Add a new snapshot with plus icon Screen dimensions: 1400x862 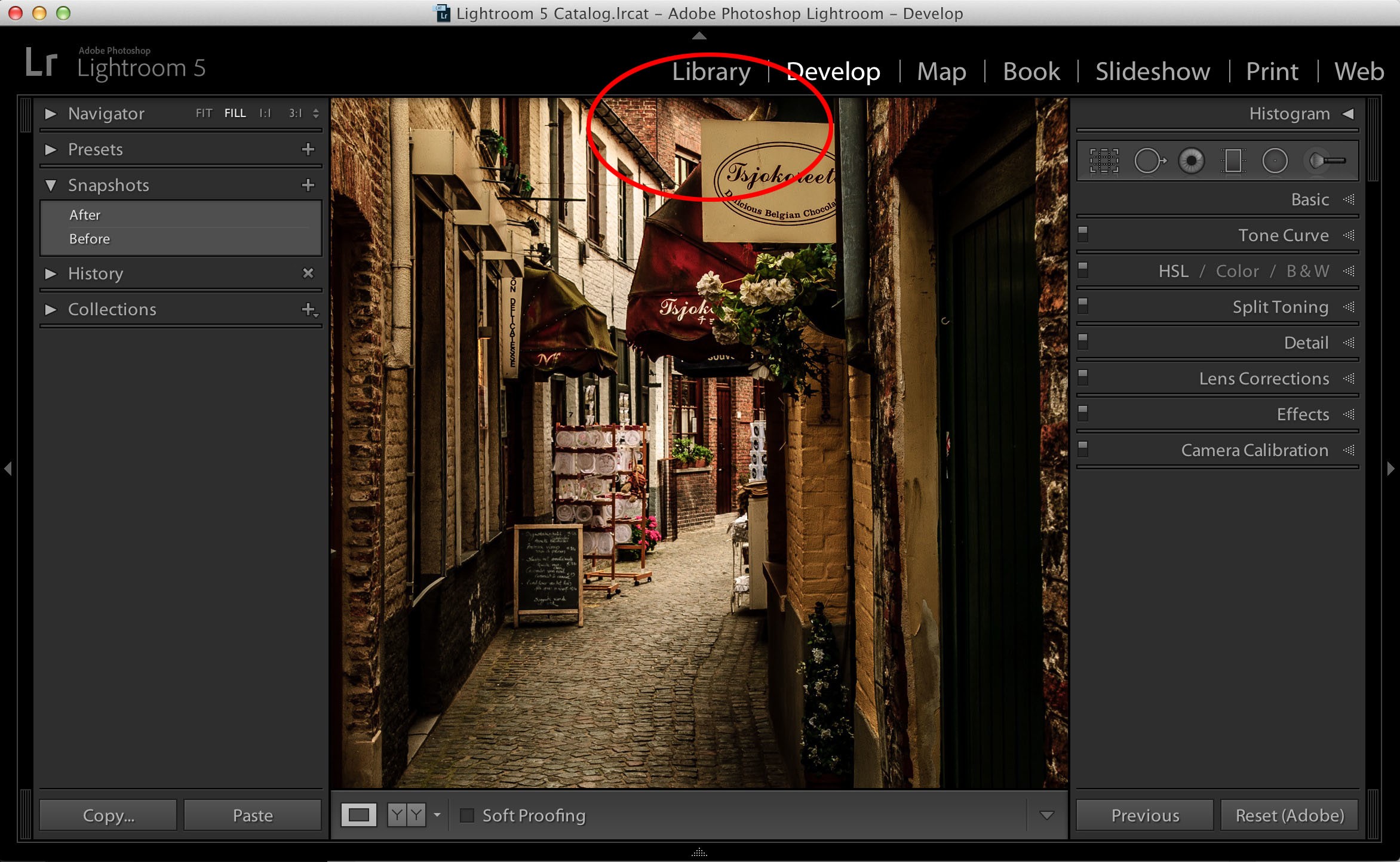coord(308,185)
